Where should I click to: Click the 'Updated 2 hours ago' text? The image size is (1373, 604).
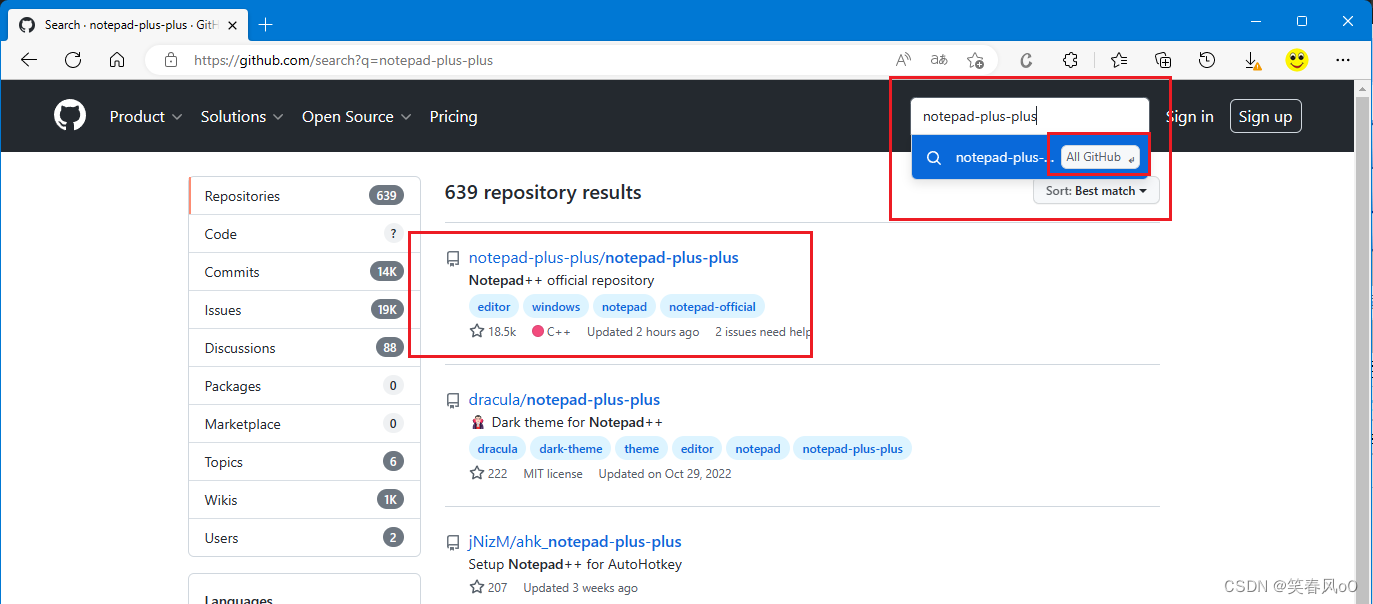click(643, 332)
